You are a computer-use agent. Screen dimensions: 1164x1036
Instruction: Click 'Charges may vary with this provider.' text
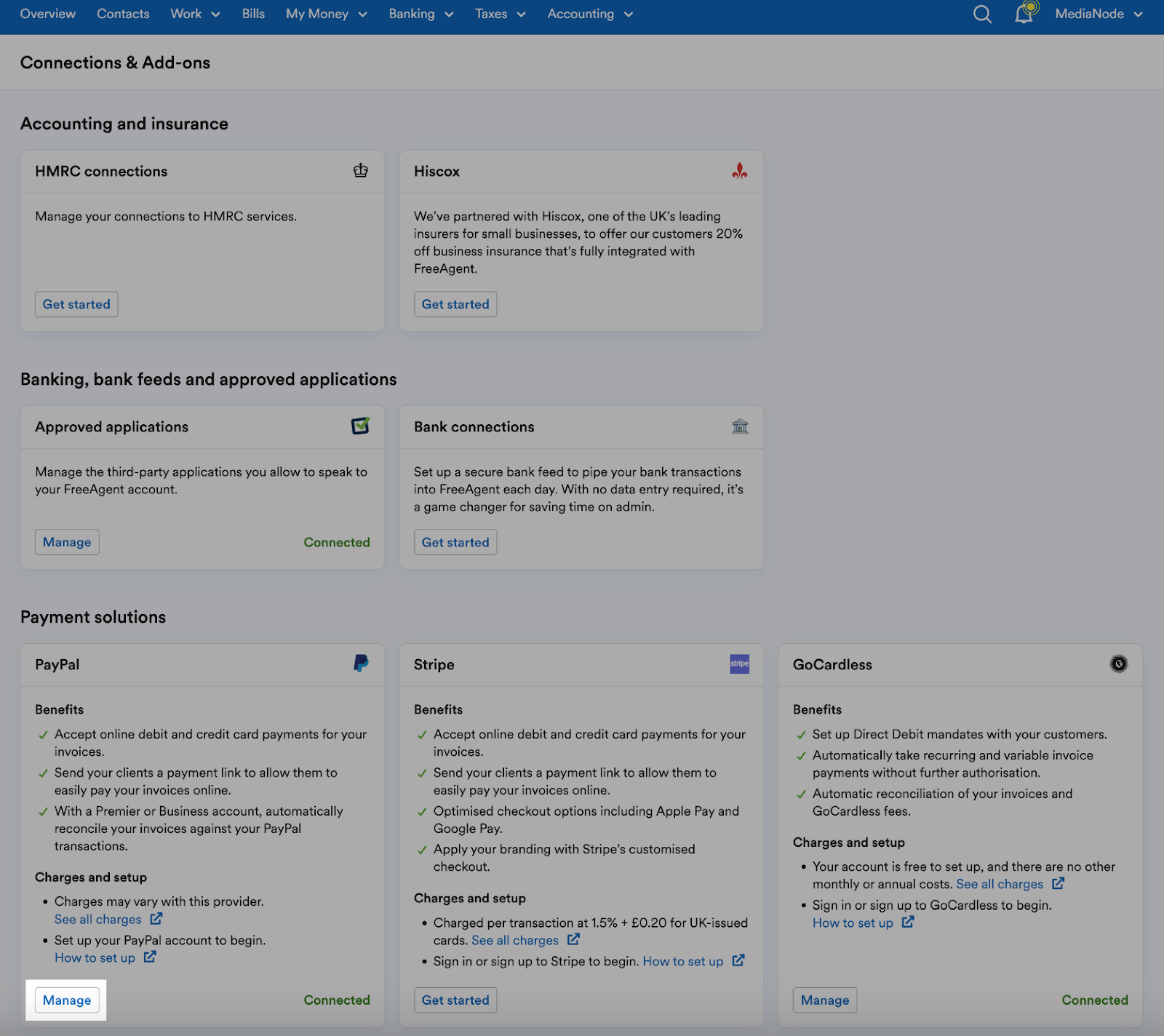click(159, 901)
